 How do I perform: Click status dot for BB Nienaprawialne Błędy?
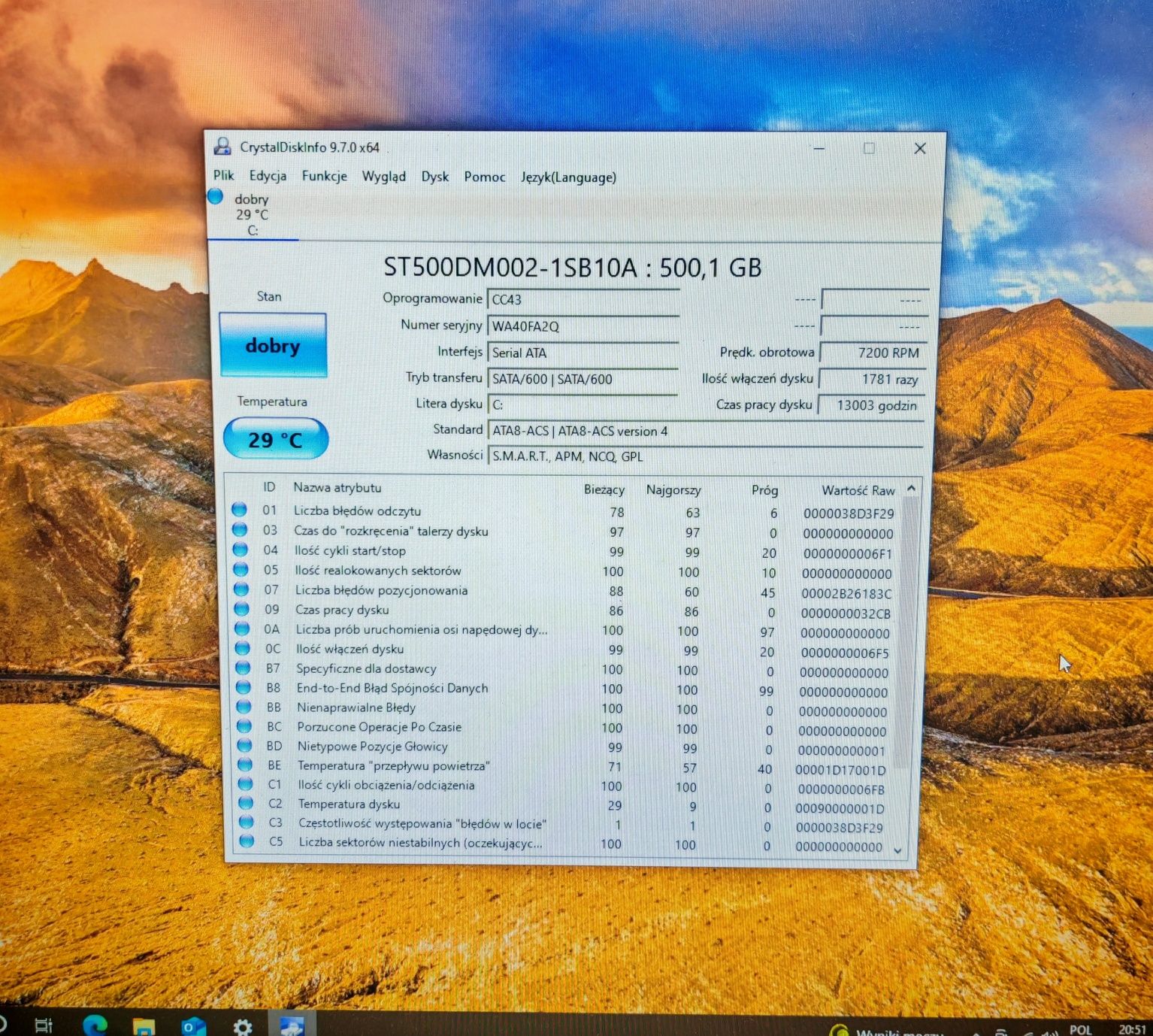click(244, 706)
